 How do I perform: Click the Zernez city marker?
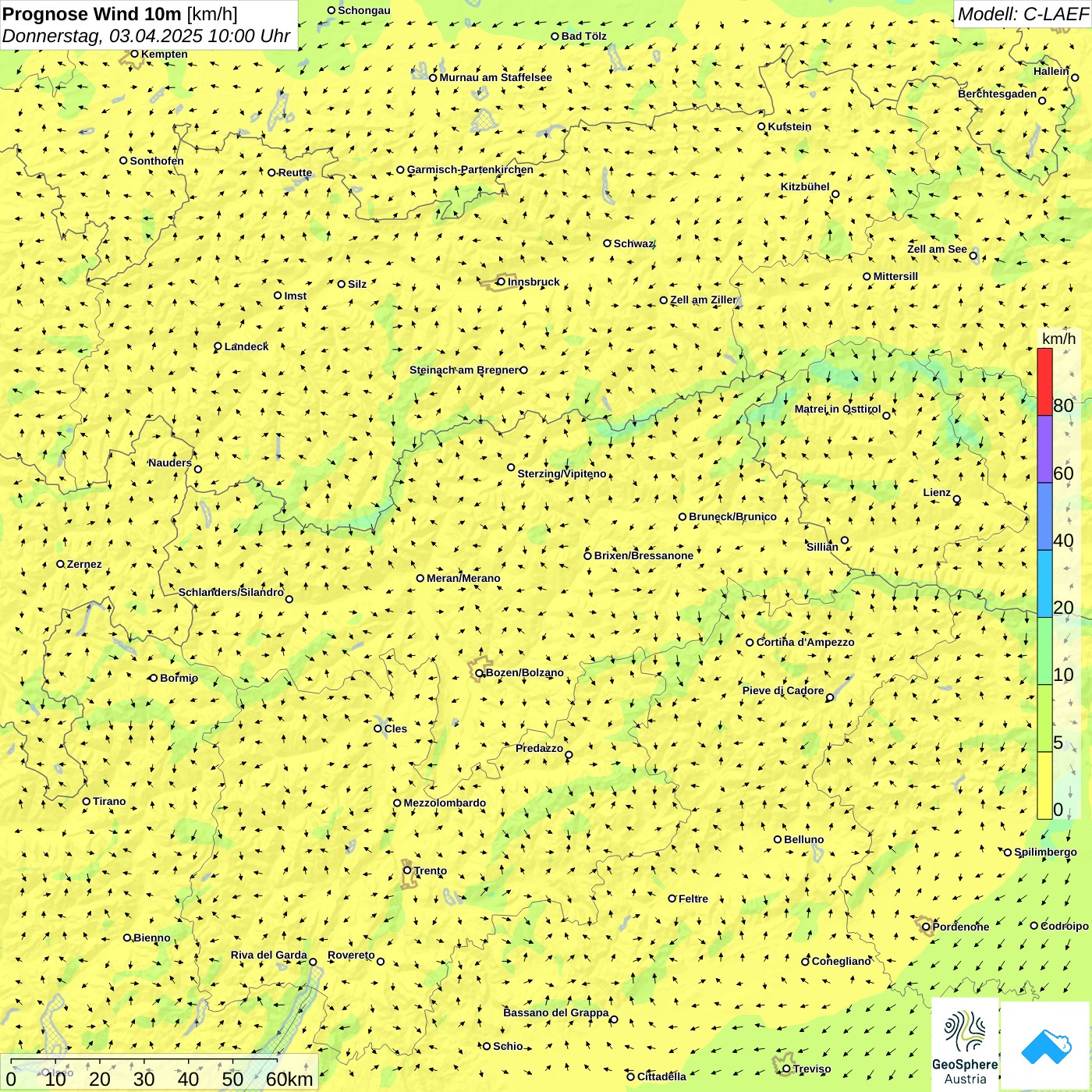click(x=60, y=564)
